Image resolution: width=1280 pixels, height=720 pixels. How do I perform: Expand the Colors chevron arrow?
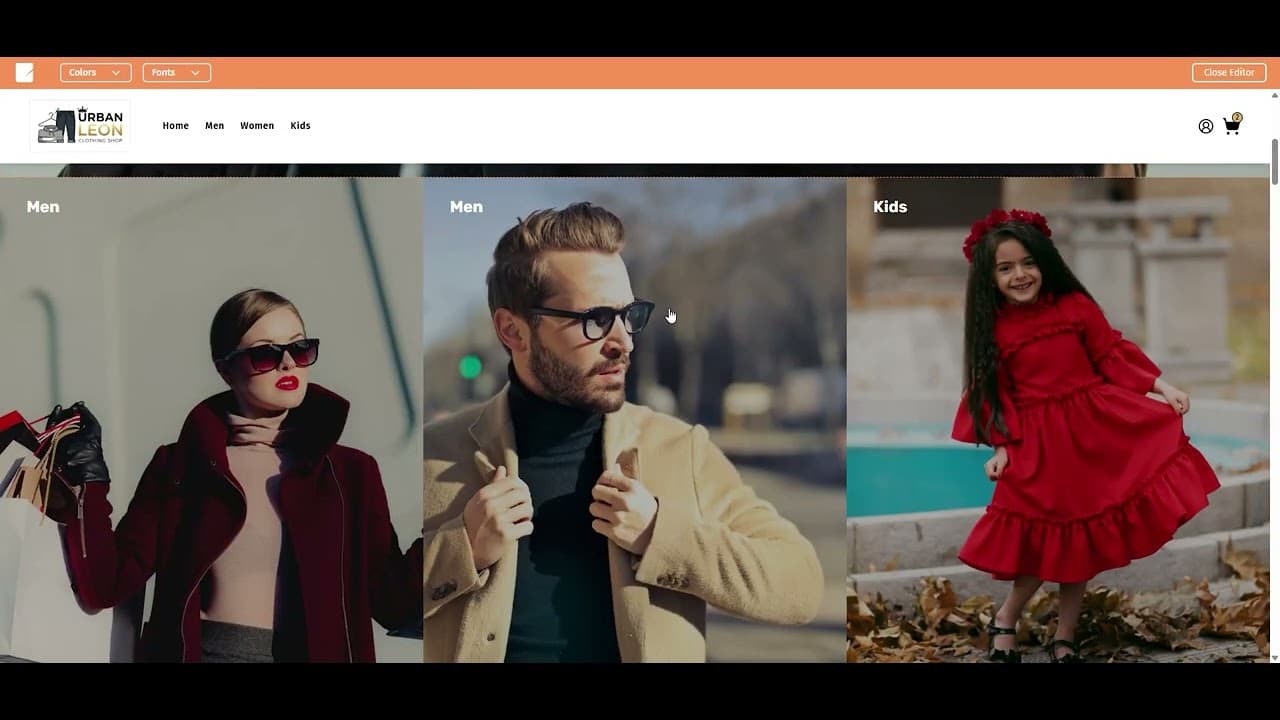click(117, 72)
